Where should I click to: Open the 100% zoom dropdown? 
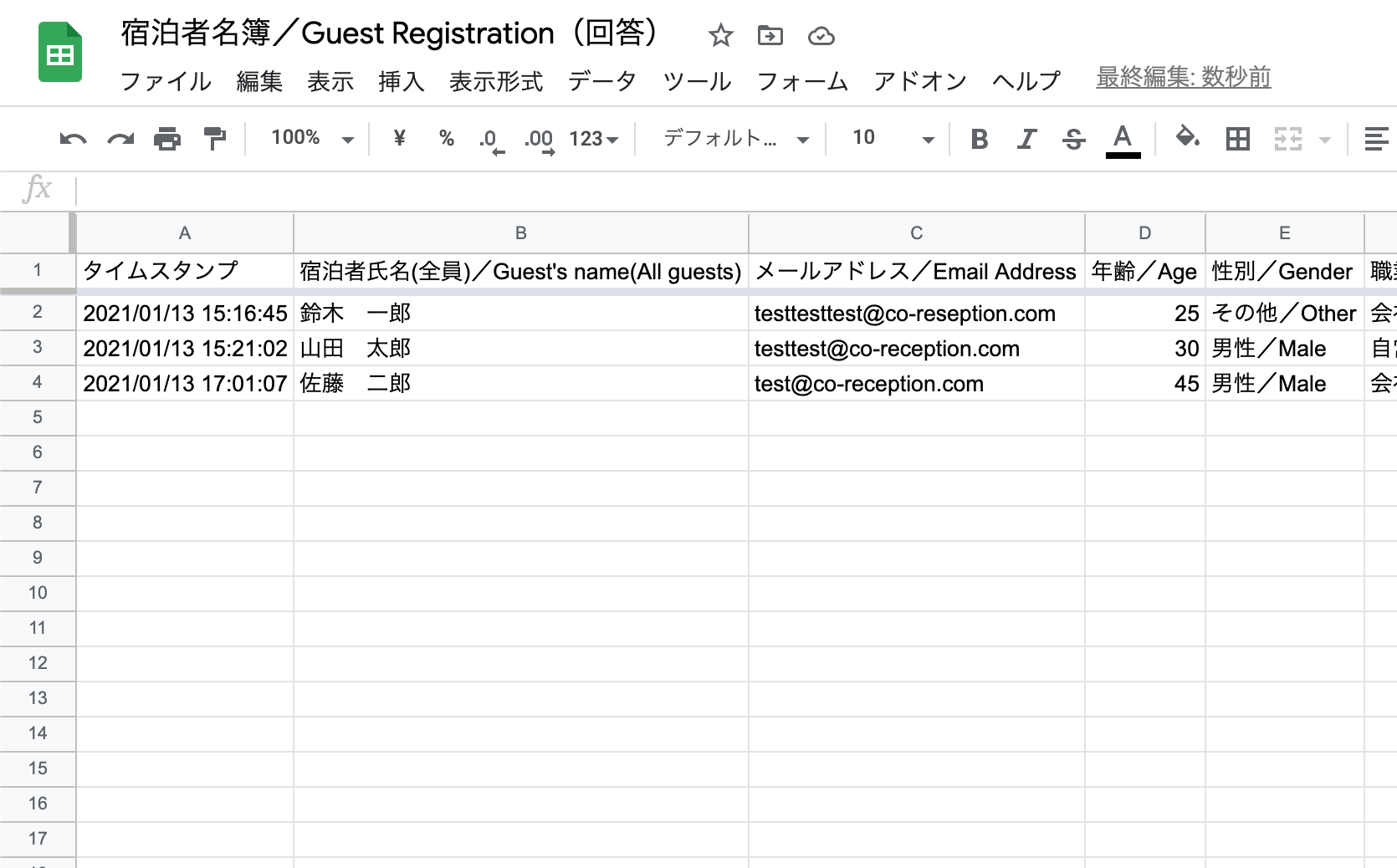312,139
